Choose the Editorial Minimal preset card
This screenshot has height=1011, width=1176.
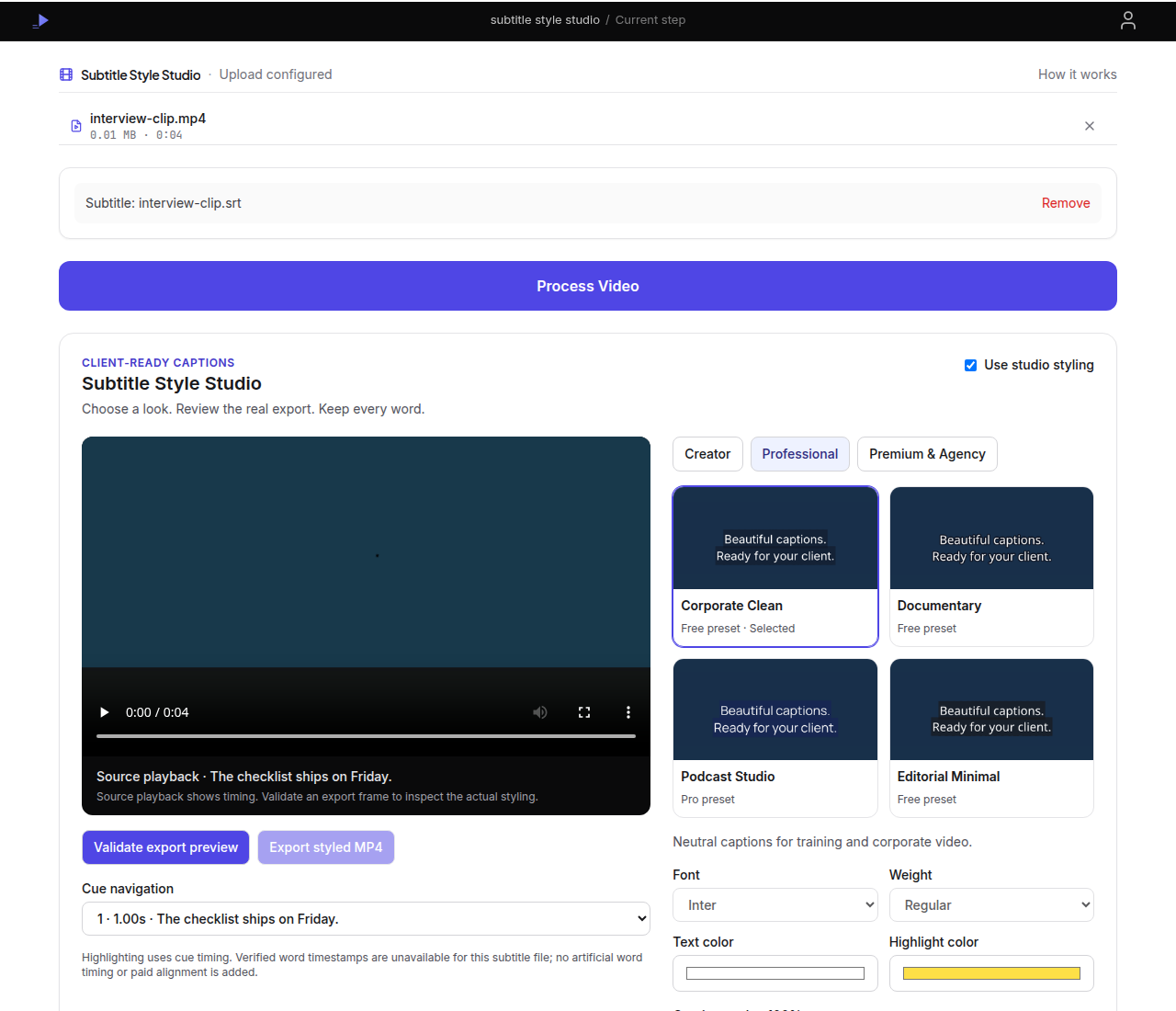click(991, 738)
